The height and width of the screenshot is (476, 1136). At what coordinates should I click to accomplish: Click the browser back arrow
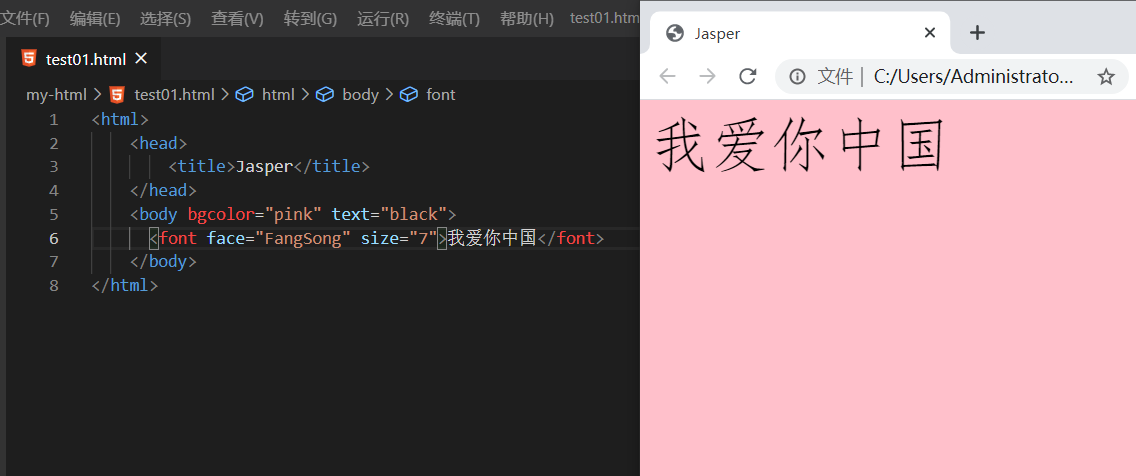(x=667, y=77)
